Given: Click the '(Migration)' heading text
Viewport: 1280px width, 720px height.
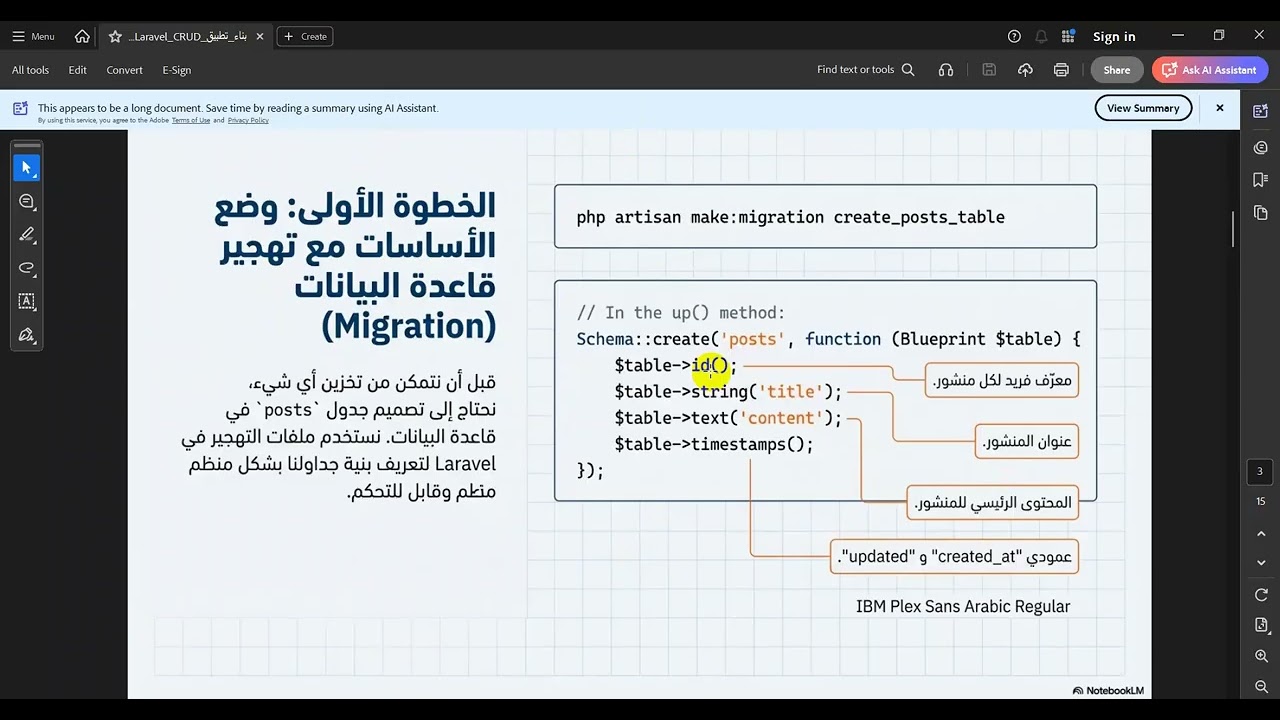Looking at the screenshot, I should pyautogui.click(x=408, y=326).
